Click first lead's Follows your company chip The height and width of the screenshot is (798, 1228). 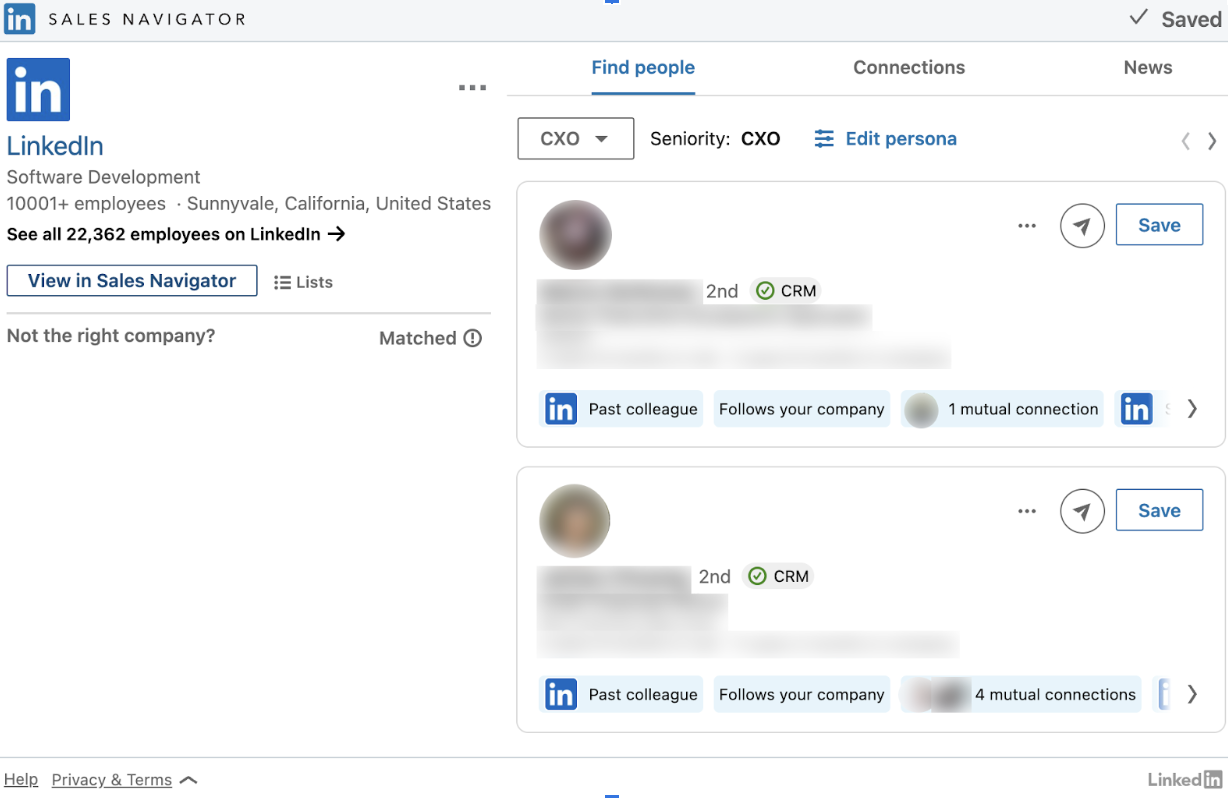click(x=801, y=409)
